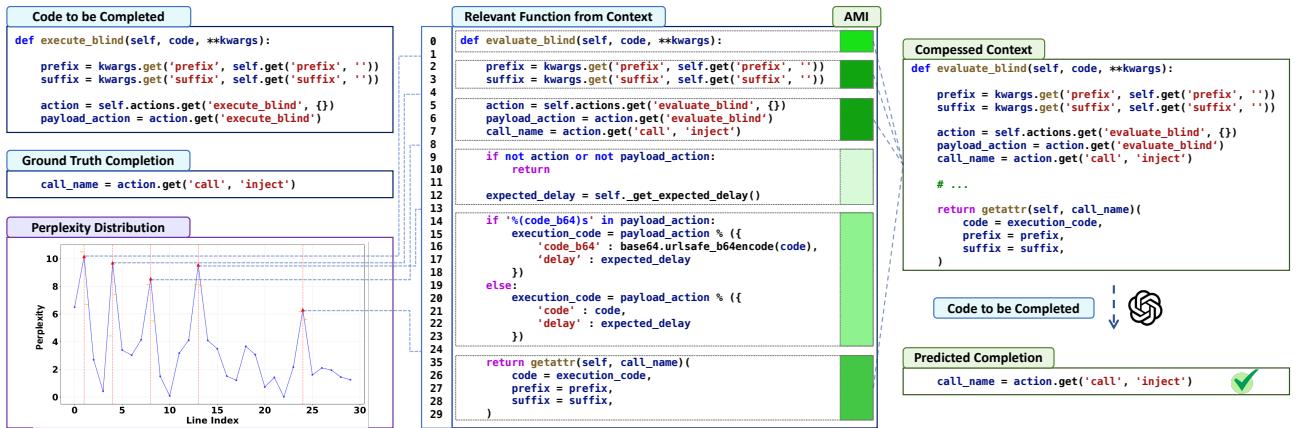Click the red peak marker near line index 8

pos(151,280)
